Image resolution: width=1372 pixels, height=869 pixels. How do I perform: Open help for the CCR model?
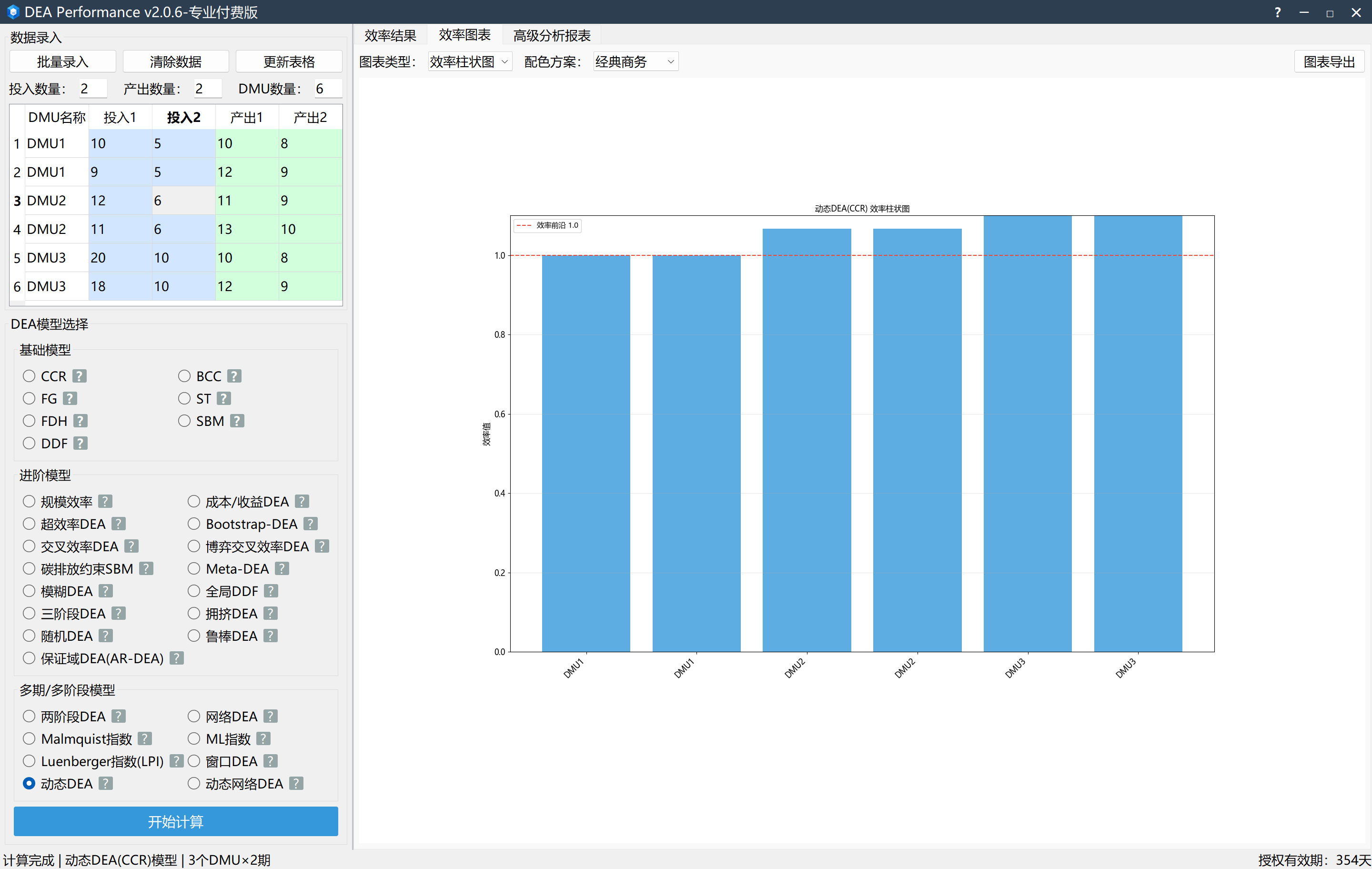(x=80, y=376)
